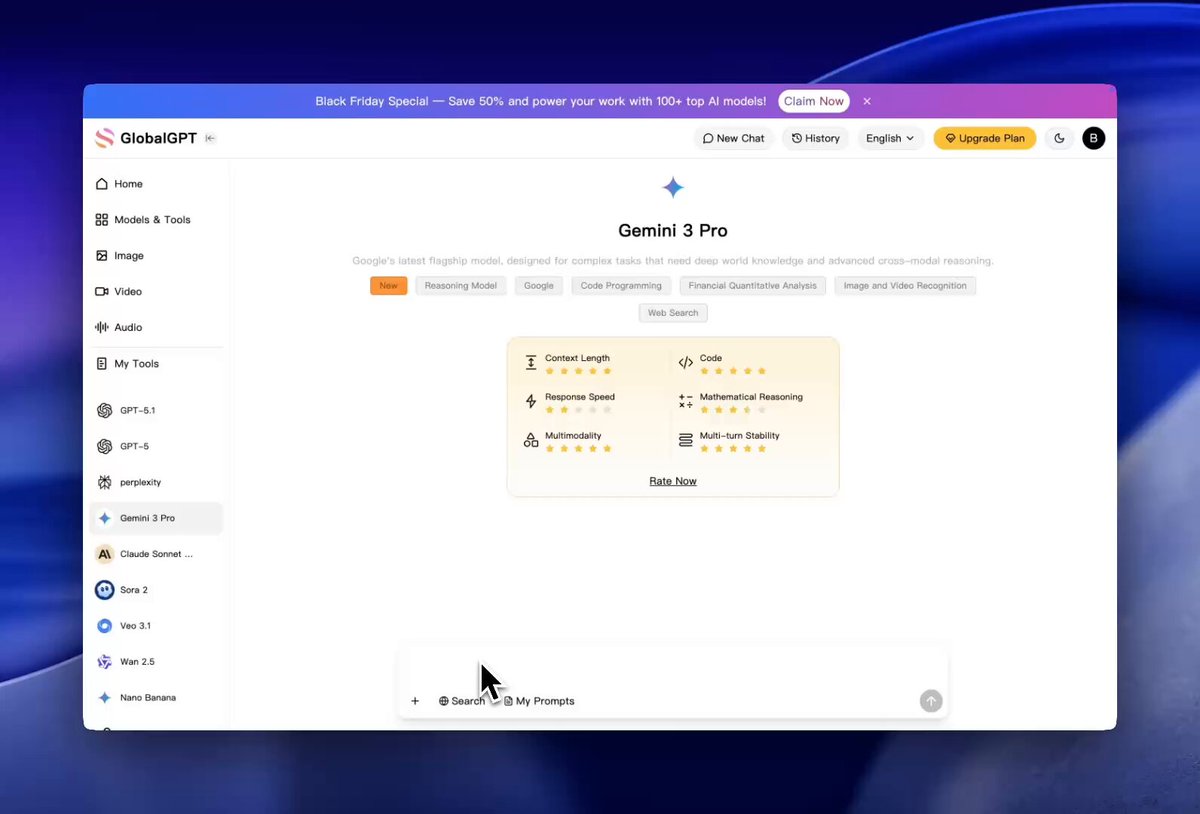Click the Mathematical Reasoning star rating
The height and width of the screenshot is (814, 1200).
pos(733,410)
